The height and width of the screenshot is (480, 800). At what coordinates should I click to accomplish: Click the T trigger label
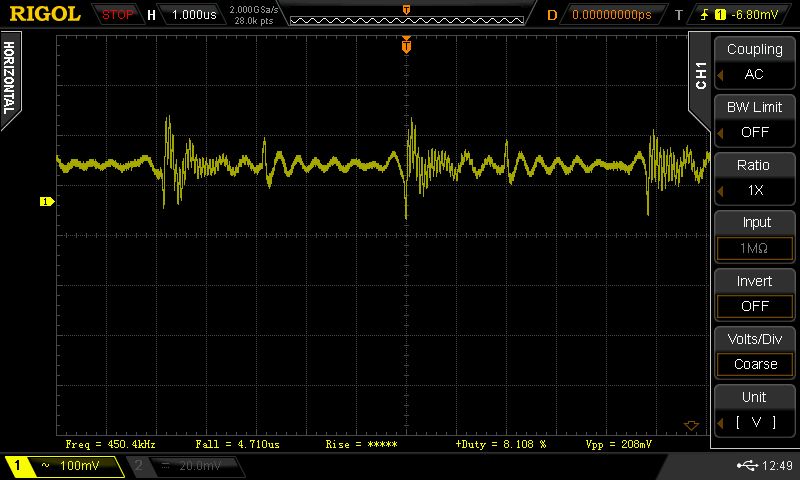coord(679,15)
